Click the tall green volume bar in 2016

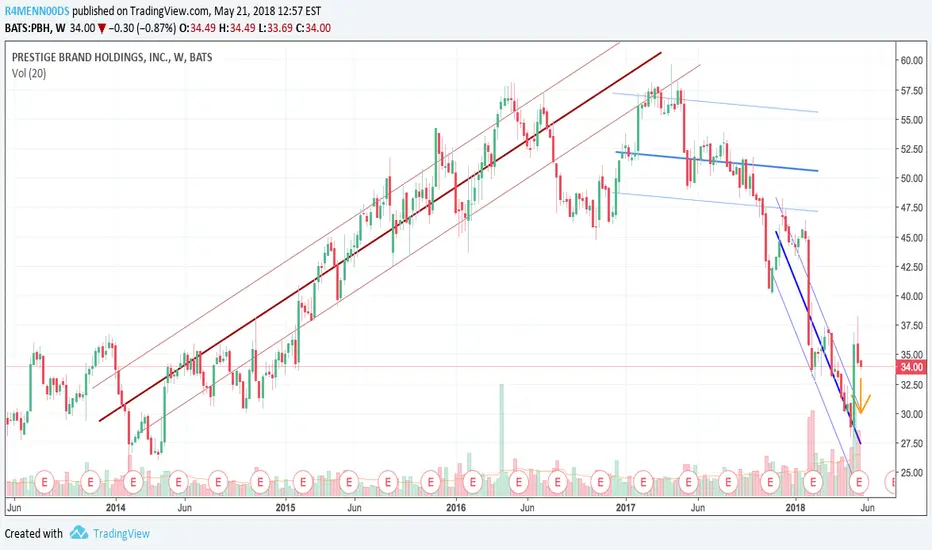(501, 440)
